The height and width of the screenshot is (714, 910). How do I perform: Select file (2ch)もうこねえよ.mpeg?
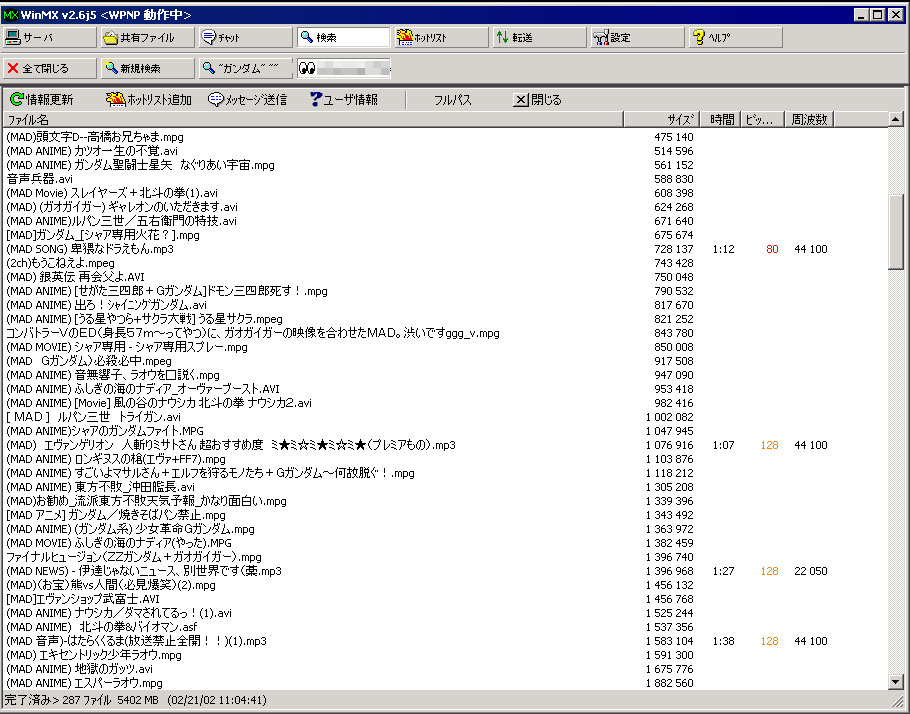(60, 264)
